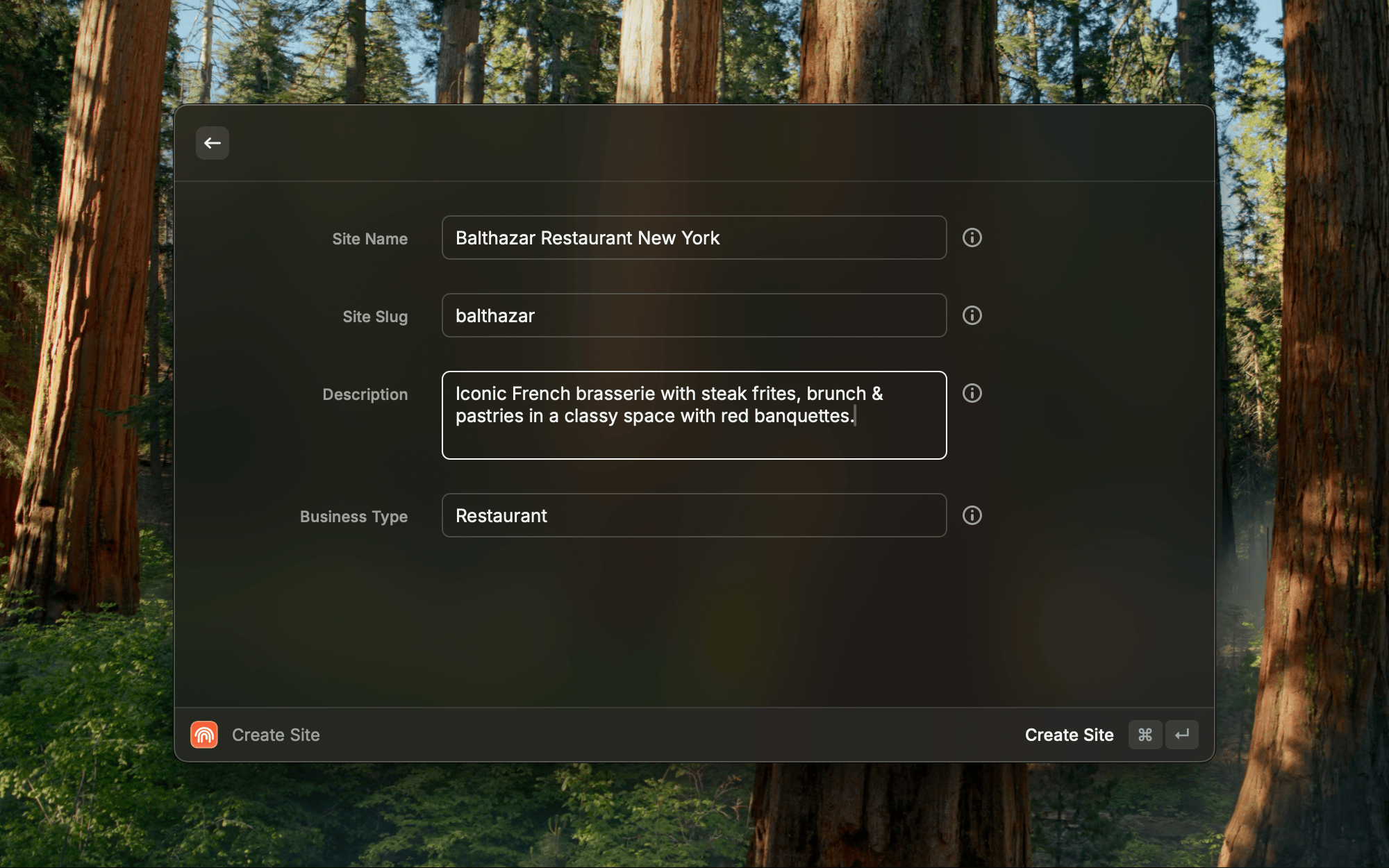Click the back arrow button

coord(212,143)
